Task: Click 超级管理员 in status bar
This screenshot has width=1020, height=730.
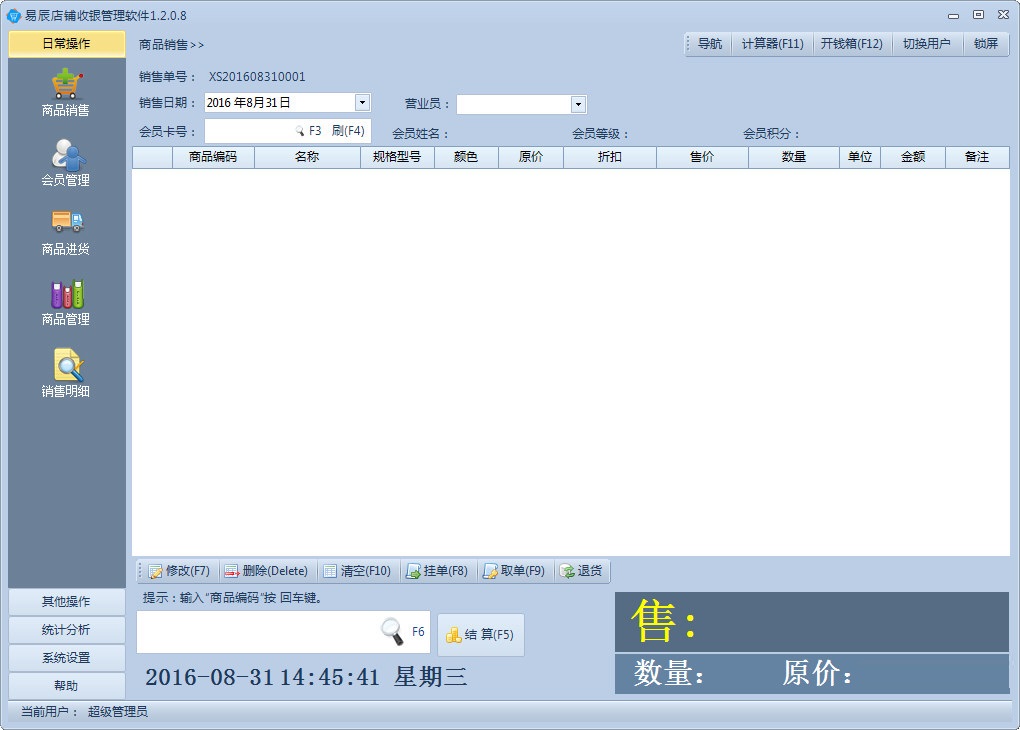Action: [118, 712]
